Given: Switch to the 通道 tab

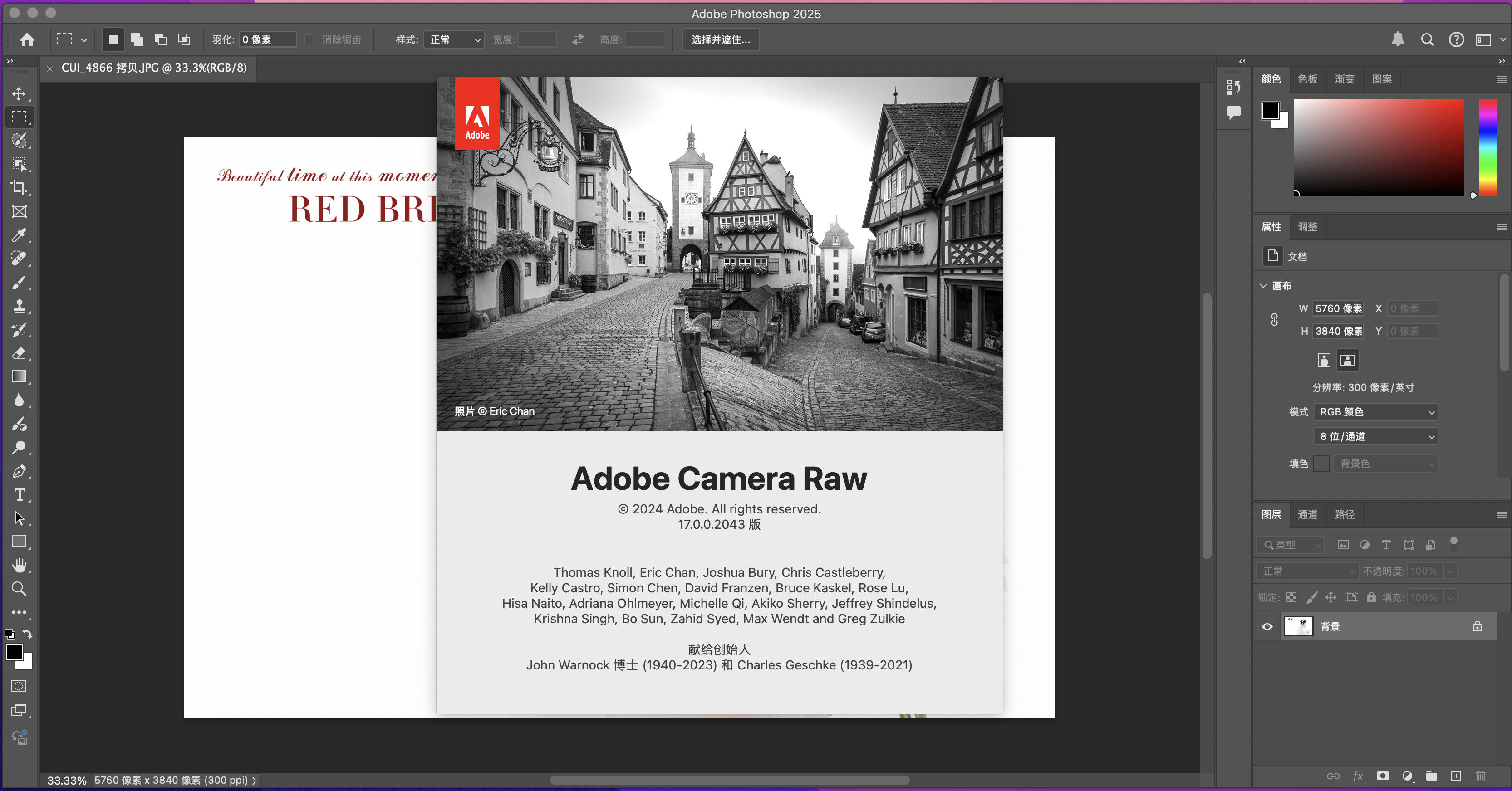Looking at the screenshot, I should (x=1307, y=515).
